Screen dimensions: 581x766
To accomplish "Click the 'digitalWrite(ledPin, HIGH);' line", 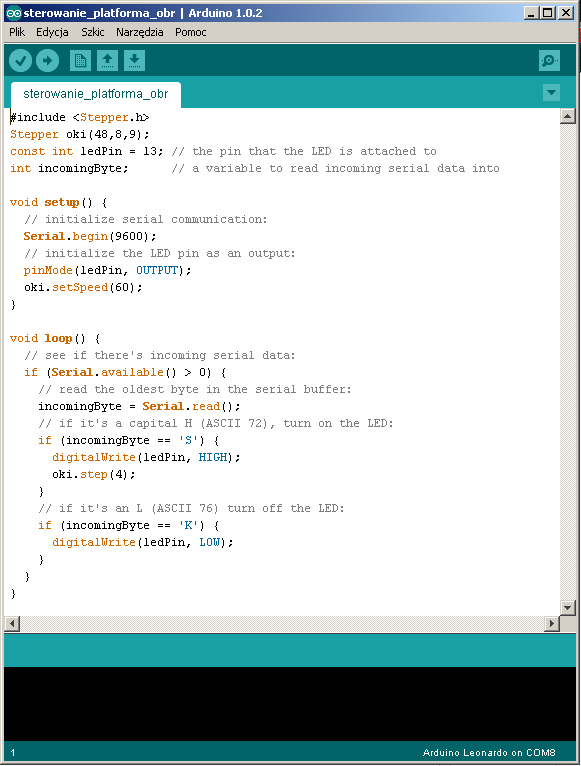I will point(146,457).
